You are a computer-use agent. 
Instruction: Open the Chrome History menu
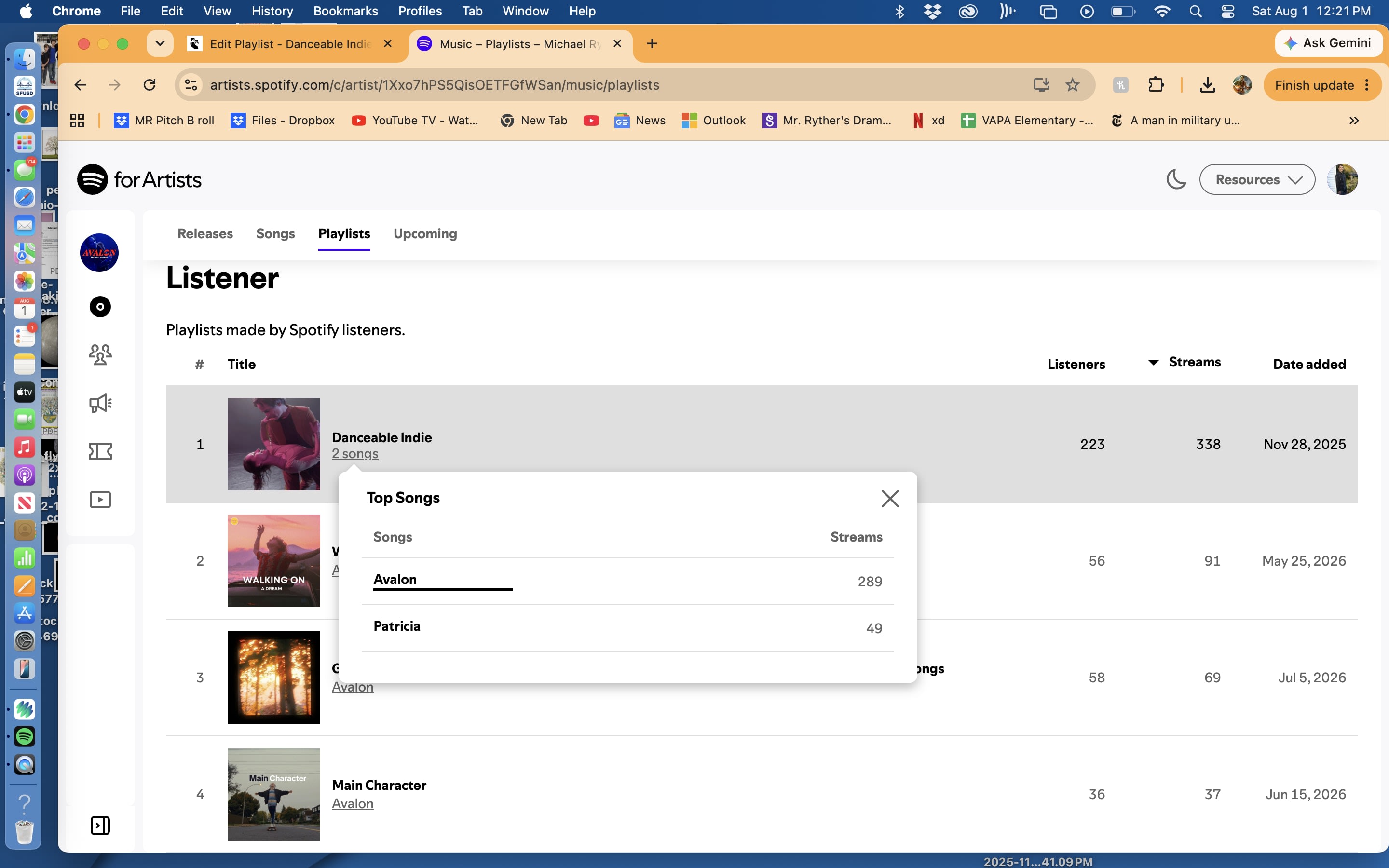tap(272, 12)
